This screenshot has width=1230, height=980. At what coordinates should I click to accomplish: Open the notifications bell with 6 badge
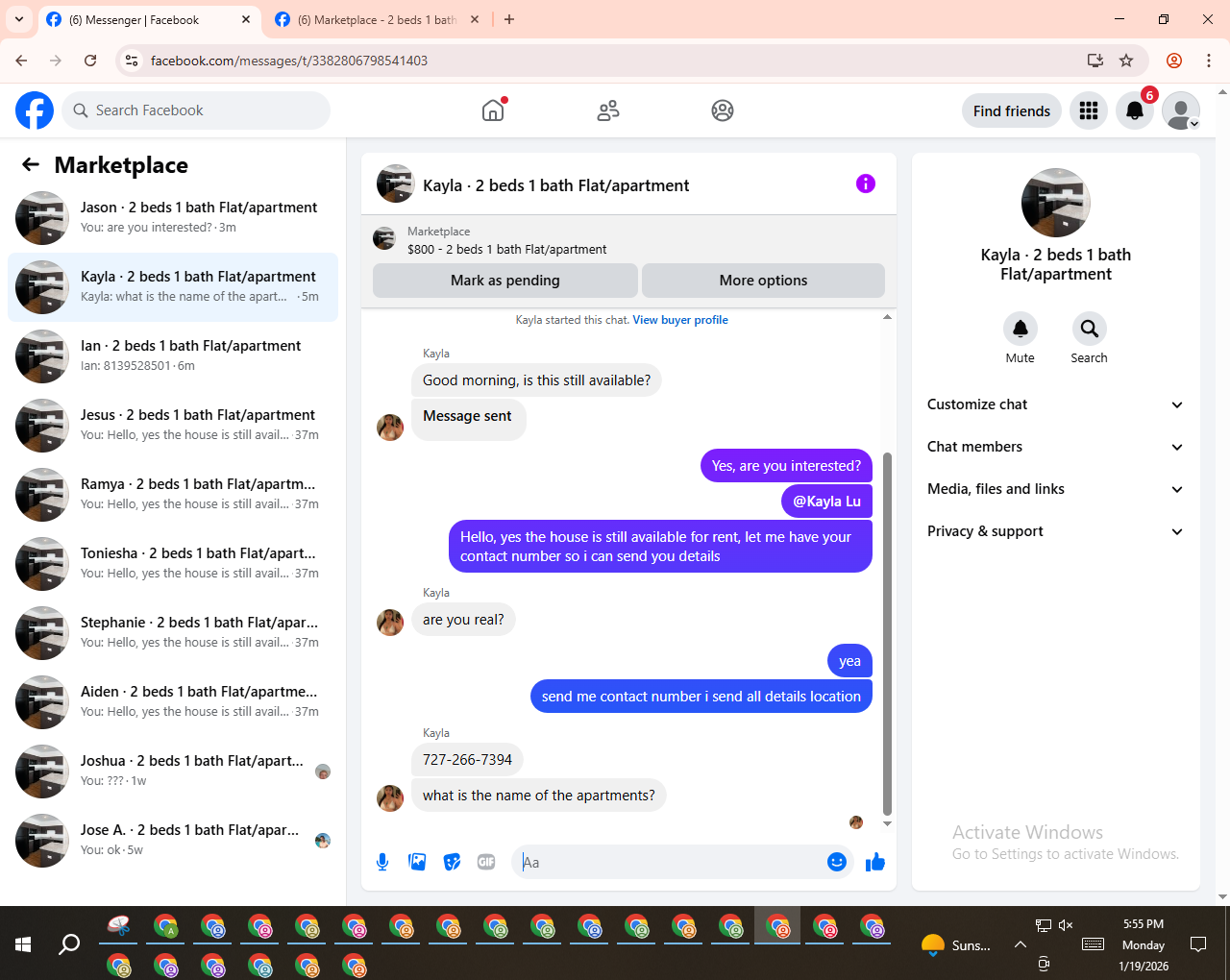(x=1135, y=110)
